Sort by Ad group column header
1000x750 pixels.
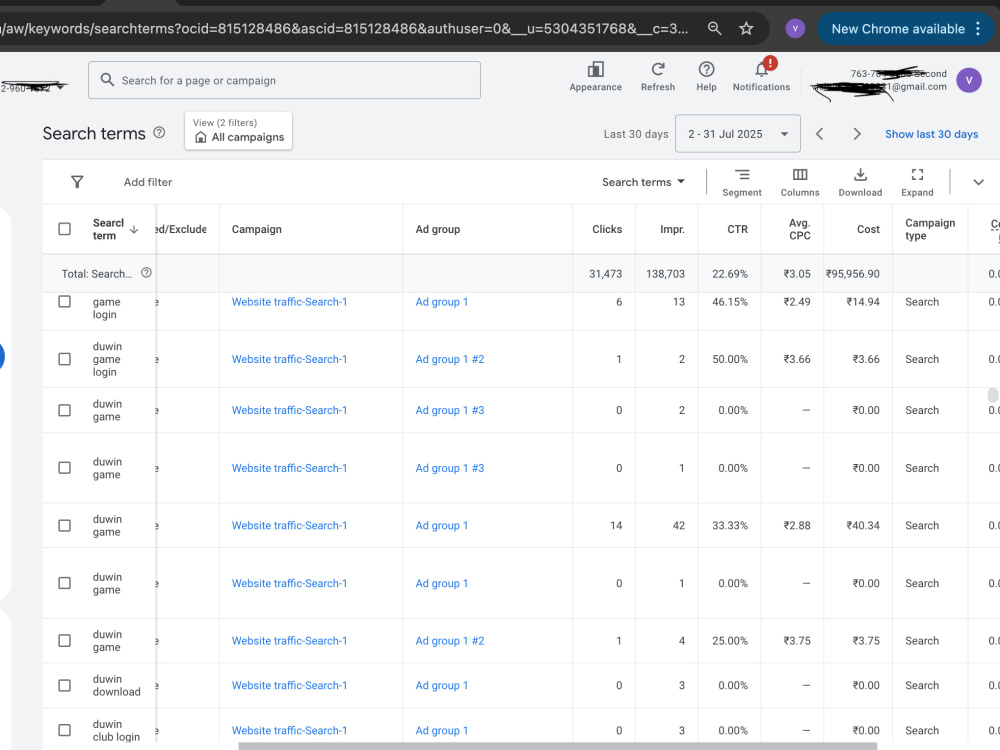[438, 229]
